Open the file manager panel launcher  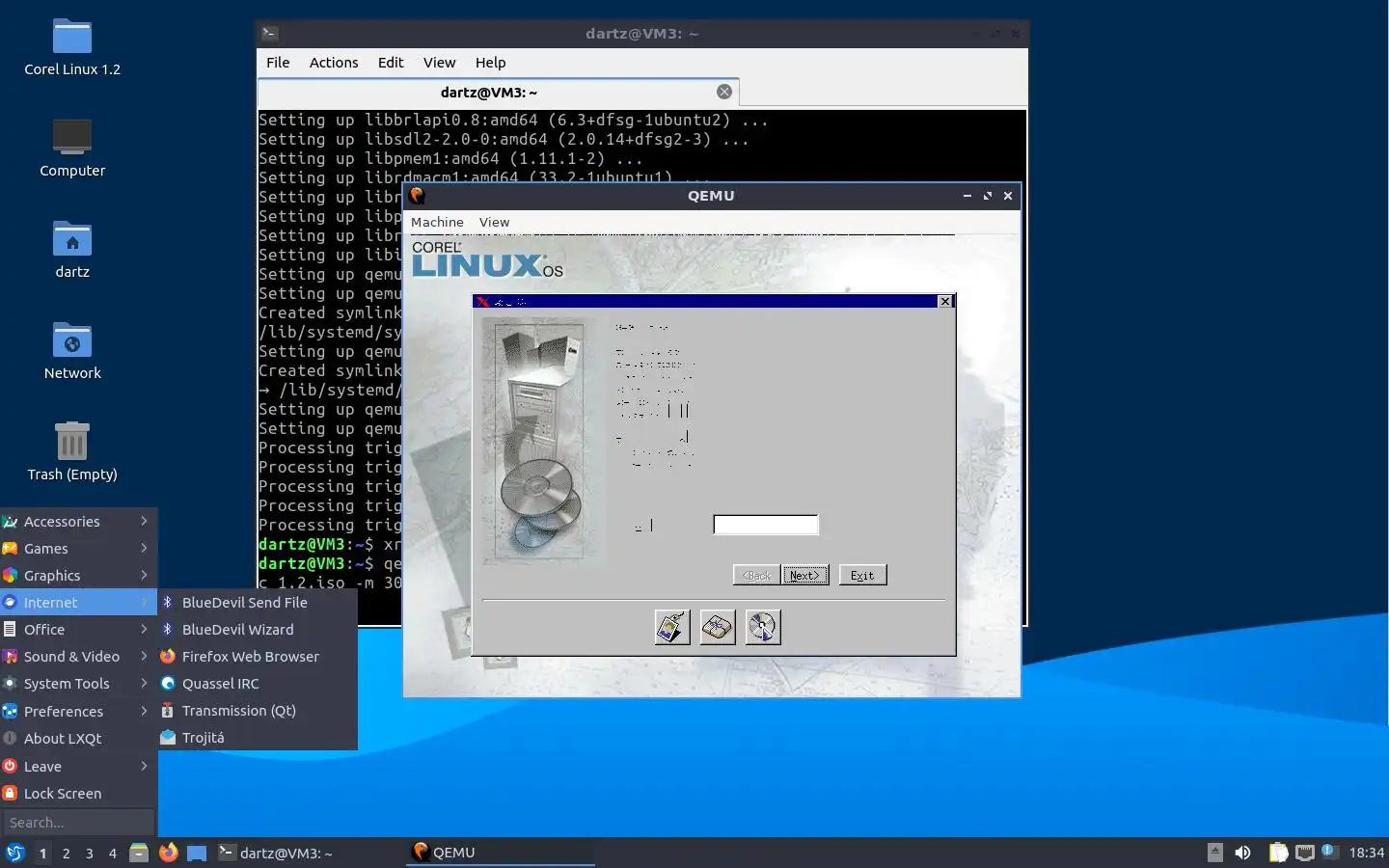(x=139, y=853)
